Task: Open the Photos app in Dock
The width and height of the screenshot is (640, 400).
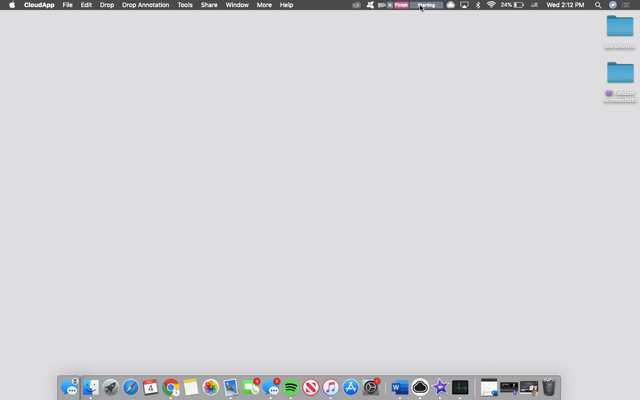Action: pos(211,387)
